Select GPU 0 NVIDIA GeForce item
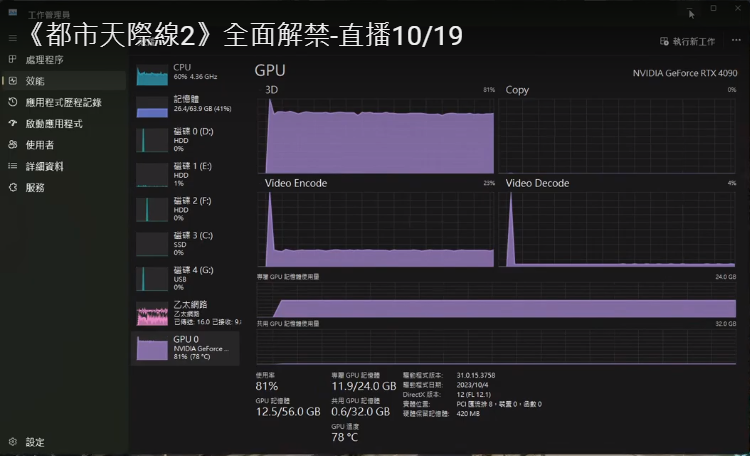Image resolution: width=750 pixels, height=456 pixels. point(185,347)
